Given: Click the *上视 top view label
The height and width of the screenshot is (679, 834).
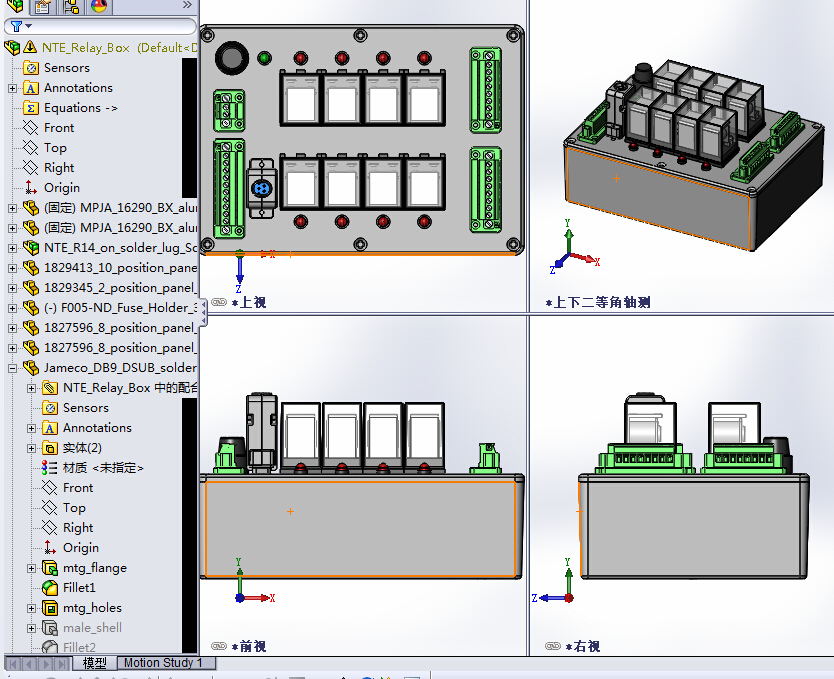Looking at the screenshot, I should point(249,303).
